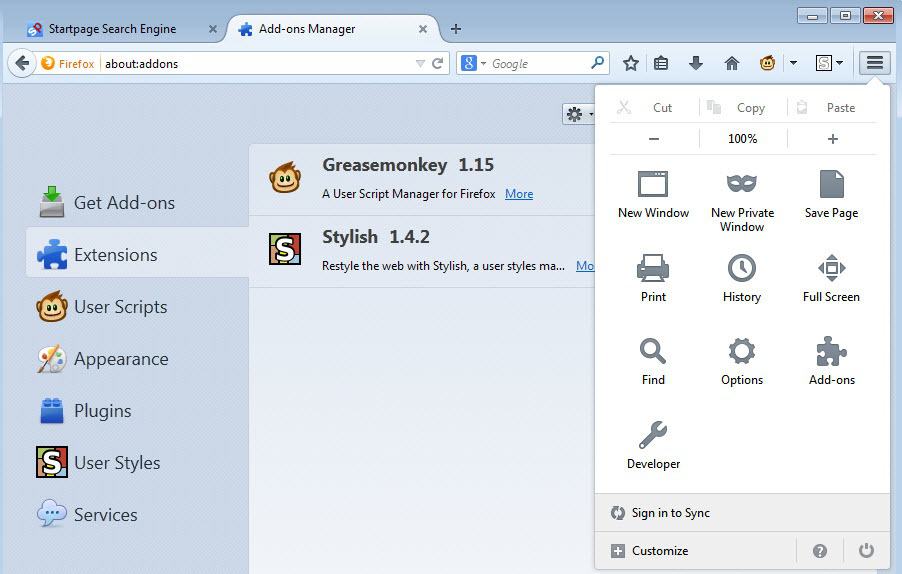Image resolution: width=902 pixels, height=574 pixels.
Task: Reload the page with the refresh icon
Action: point(438,63)
